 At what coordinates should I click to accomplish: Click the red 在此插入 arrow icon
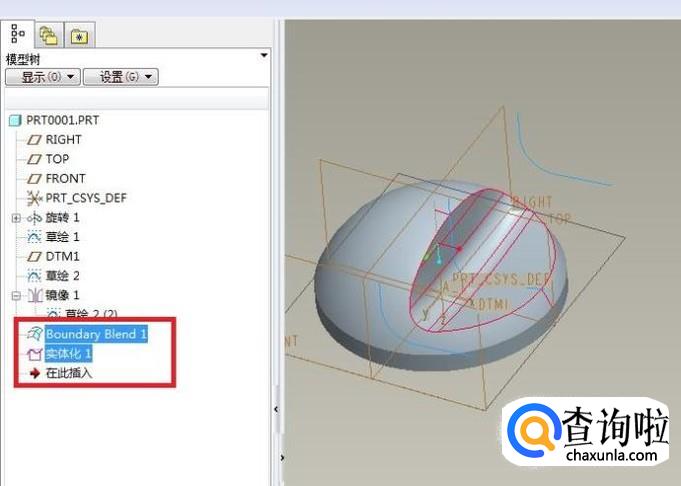click(34, 373)
